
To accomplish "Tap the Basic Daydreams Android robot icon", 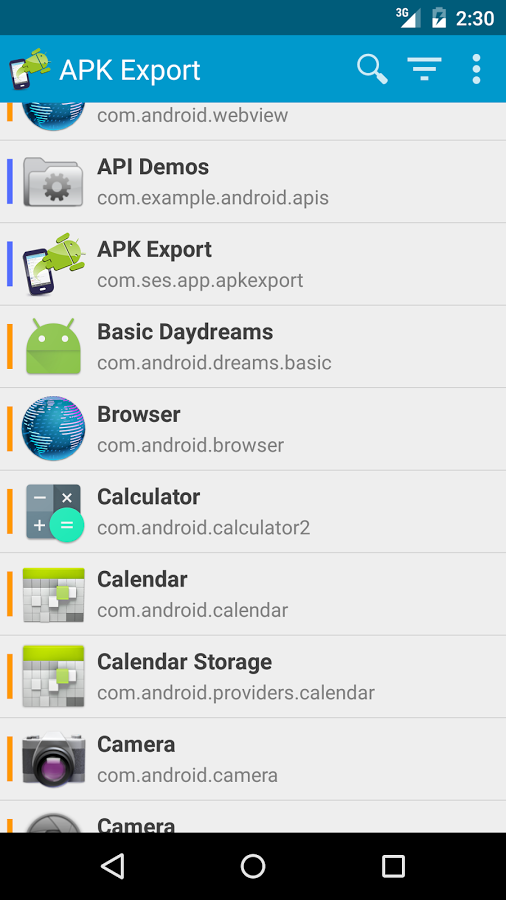I will coord(53,347).
